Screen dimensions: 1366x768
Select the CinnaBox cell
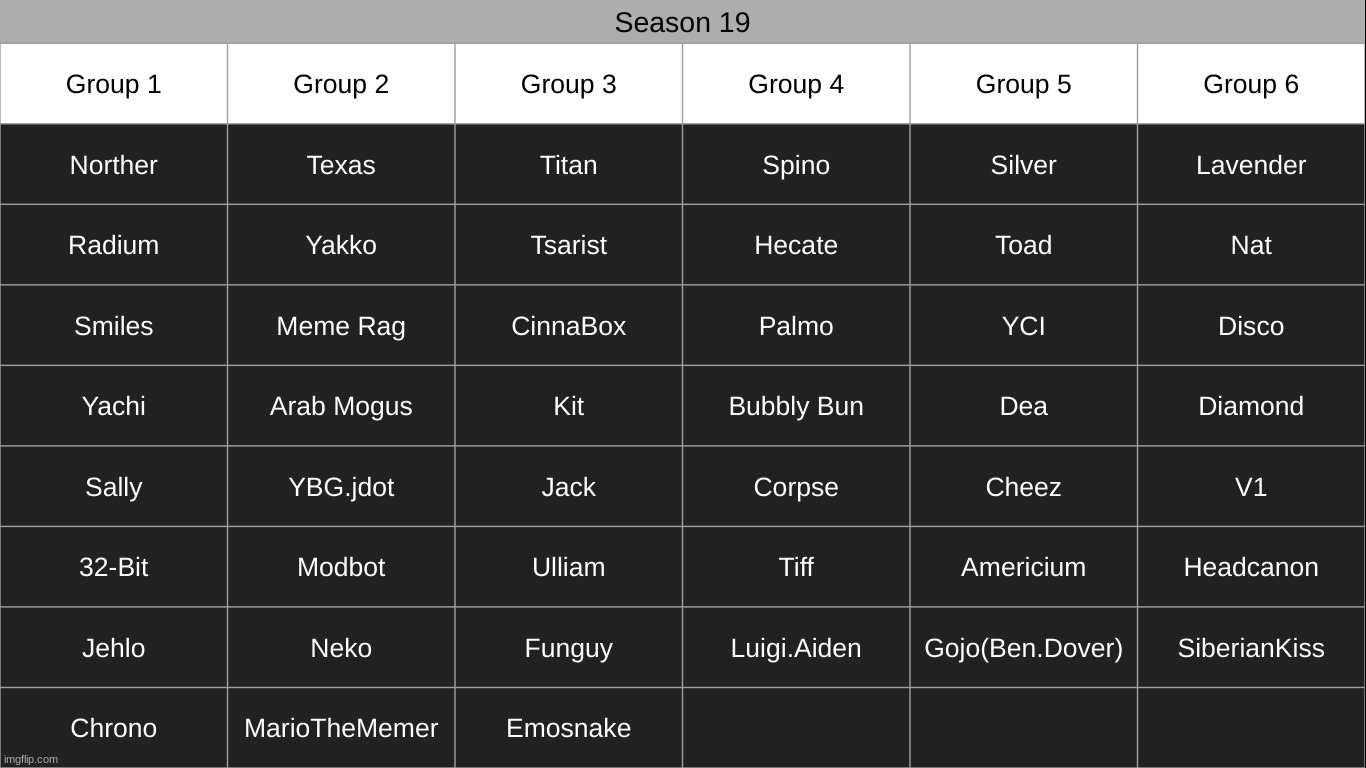(x=568, y=326)
